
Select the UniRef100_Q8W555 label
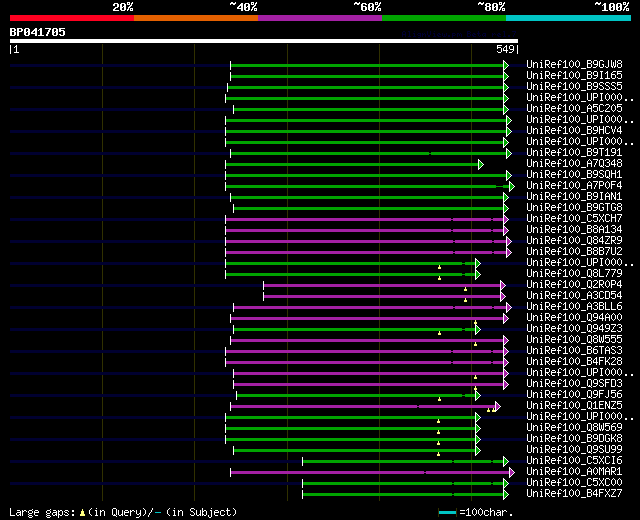click(574, 339)
